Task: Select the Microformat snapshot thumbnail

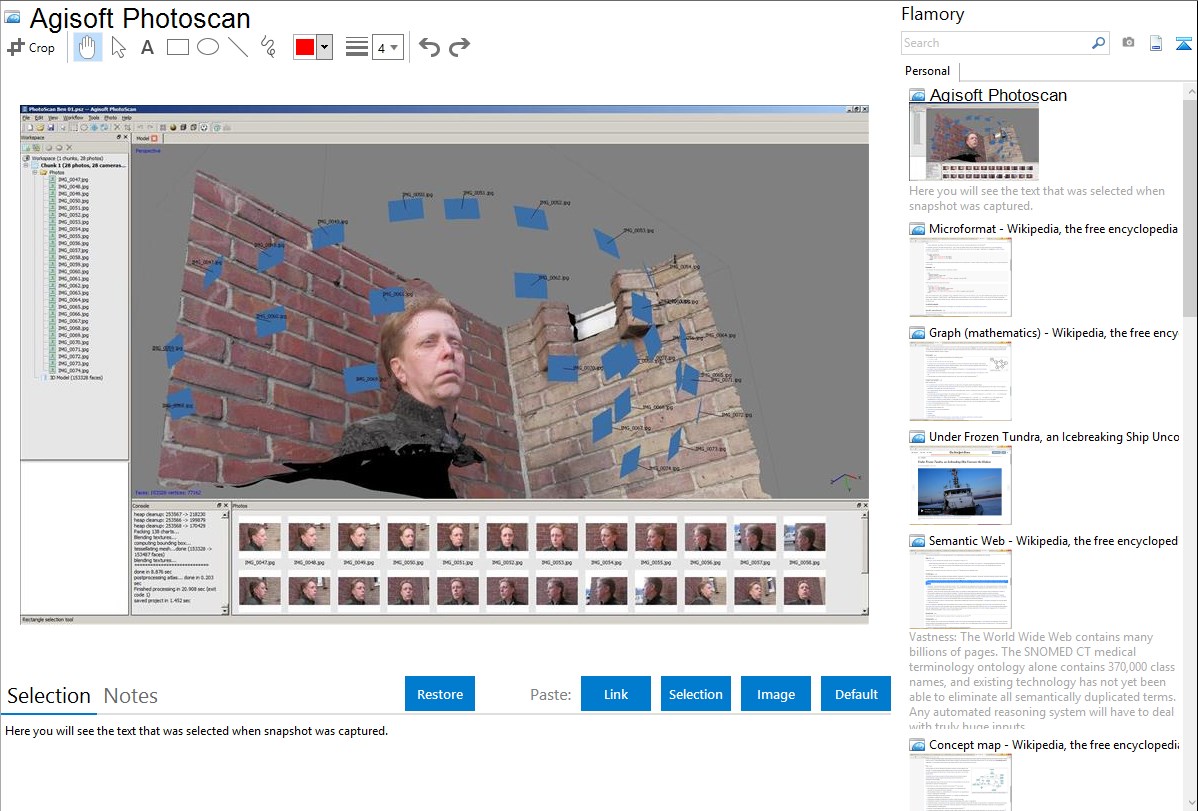Action: click(960, 277)
